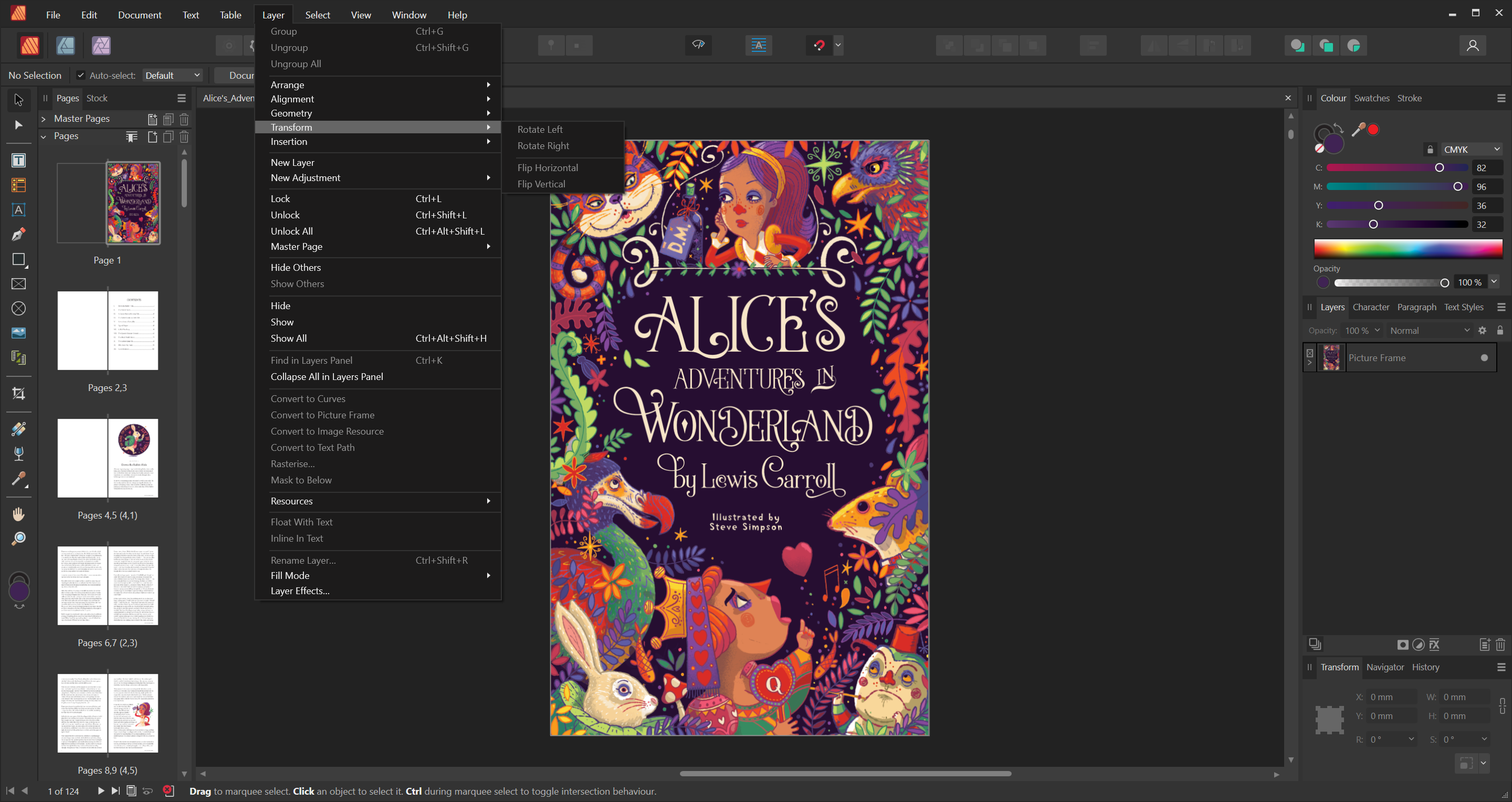
Task: Open the Pages 2,3 spread thumbnail
Action: pos(108,330)
